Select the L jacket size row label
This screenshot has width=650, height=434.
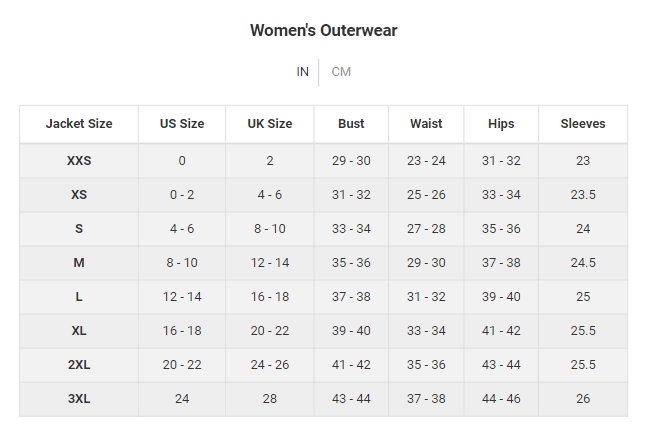pos(79,297)
